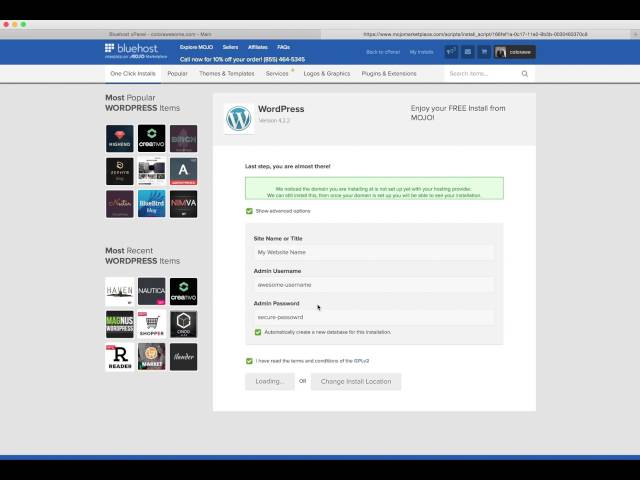Open the Nimva theme thumbnail

[184, 204]
